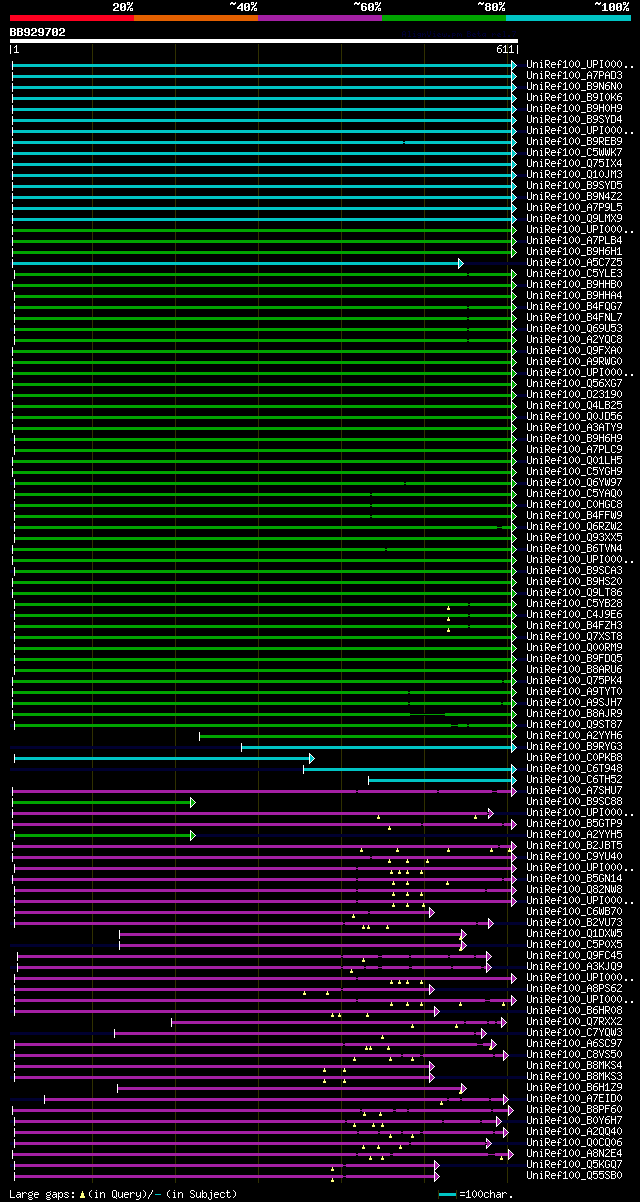Viewport: 640px width, 1202px height.
Task: Select the query ID BB929702
Action: (x=38, y=32)
